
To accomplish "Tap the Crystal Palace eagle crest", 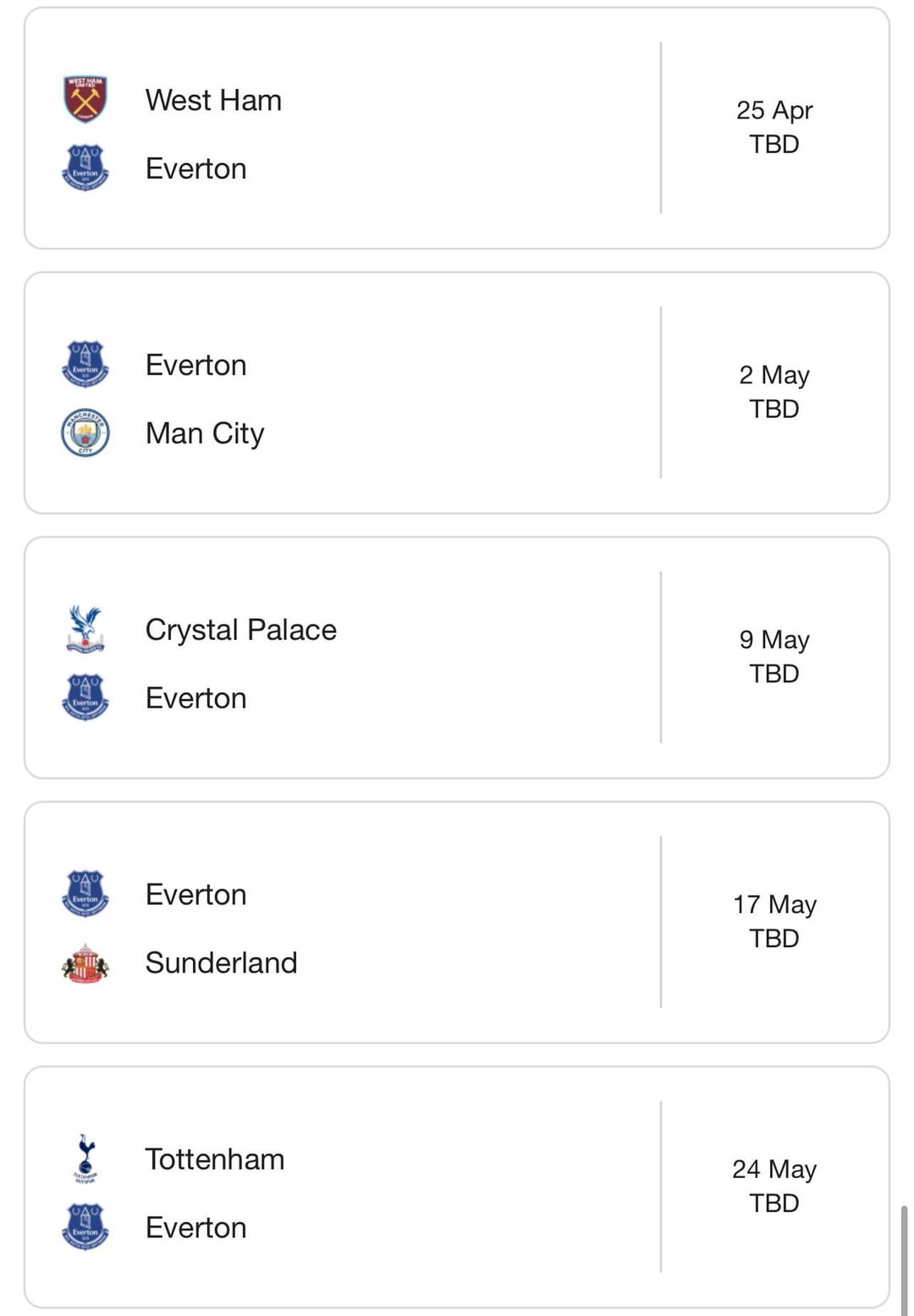I will pyautogui.click(x=85, y=630).
